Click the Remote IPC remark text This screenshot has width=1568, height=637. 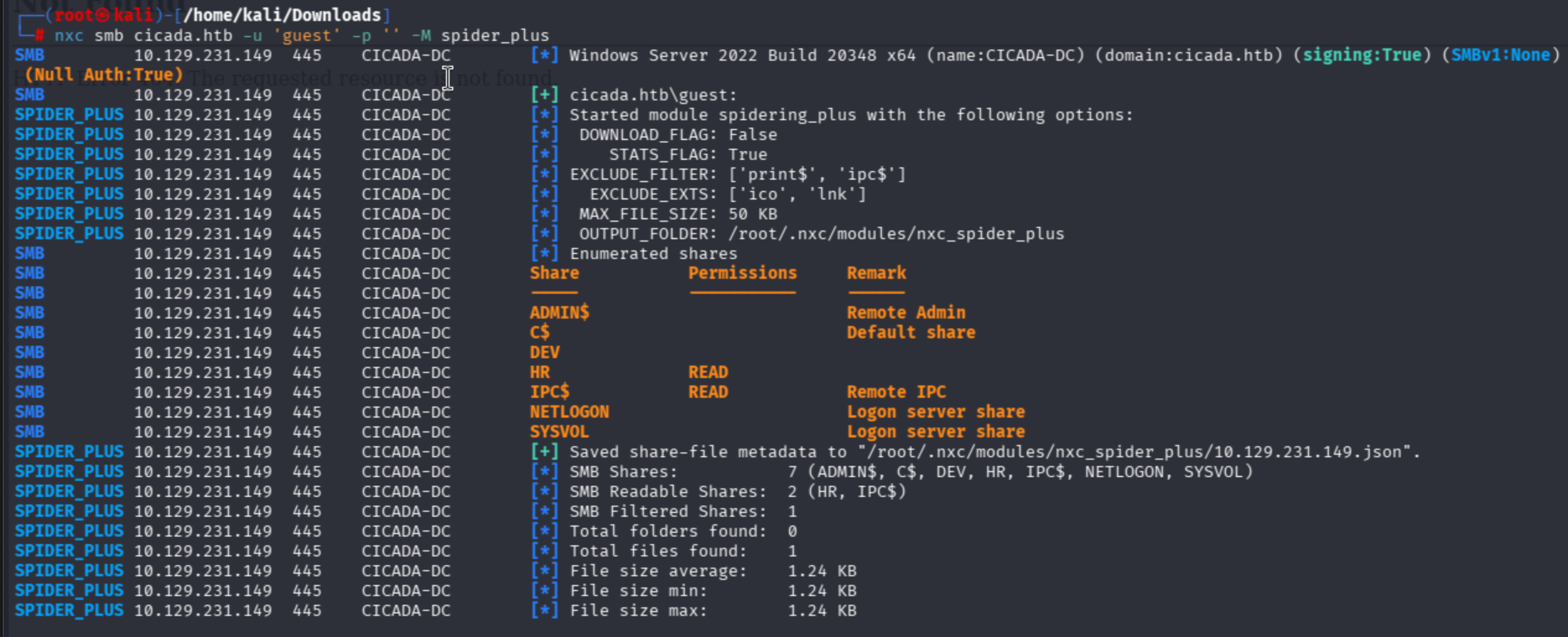895,392
